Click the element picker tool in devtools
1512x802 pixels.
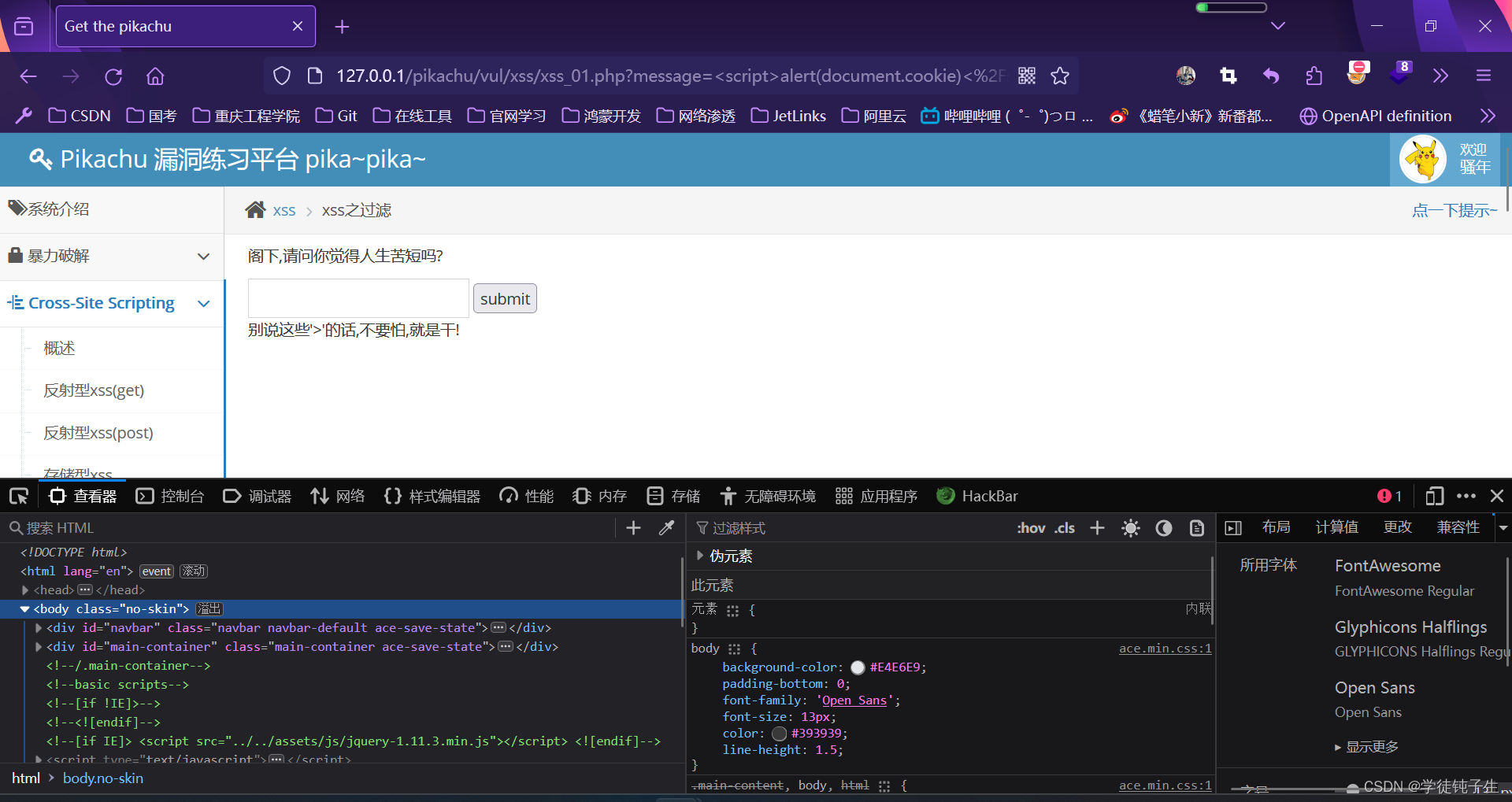click(x=19, y=496)
